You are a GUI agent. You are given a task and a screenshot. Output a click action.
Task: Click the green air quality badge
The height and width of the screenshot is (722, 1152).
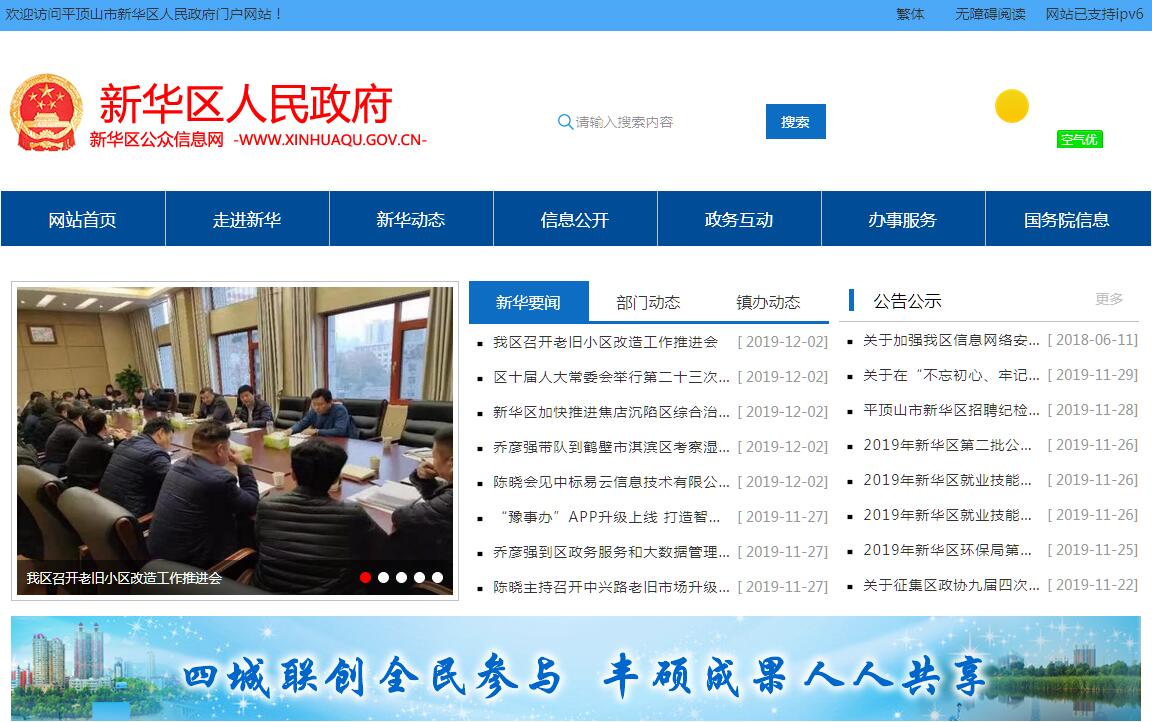[1079, 139]
